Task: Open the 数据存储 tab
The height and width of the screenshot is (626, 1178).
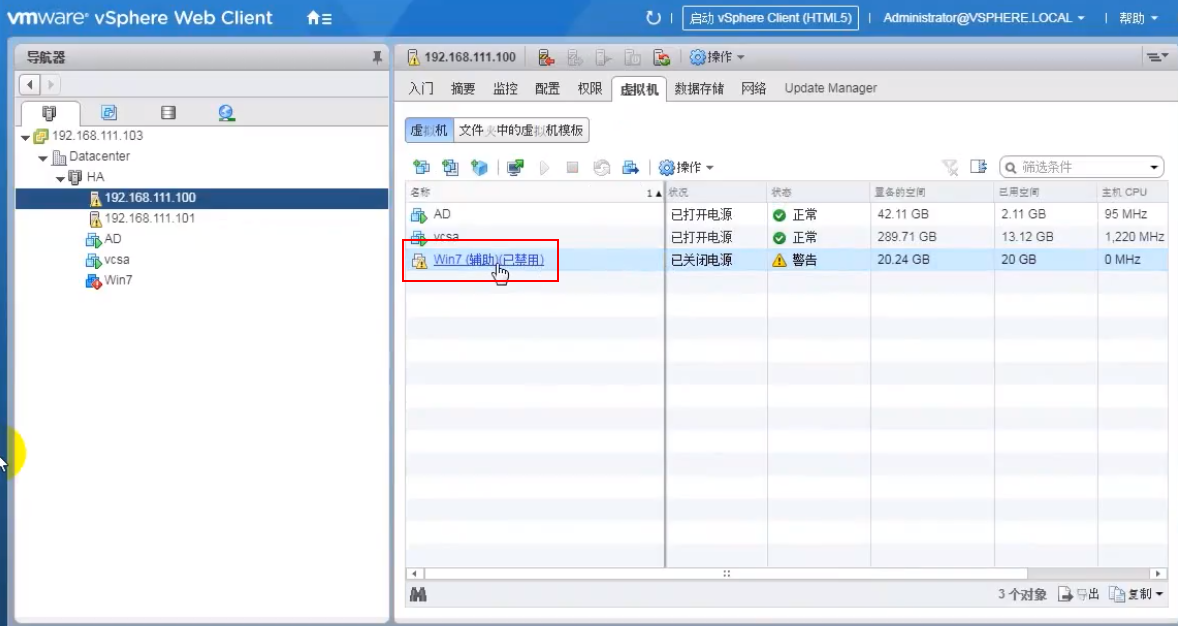Action: (x=699, y=88)
